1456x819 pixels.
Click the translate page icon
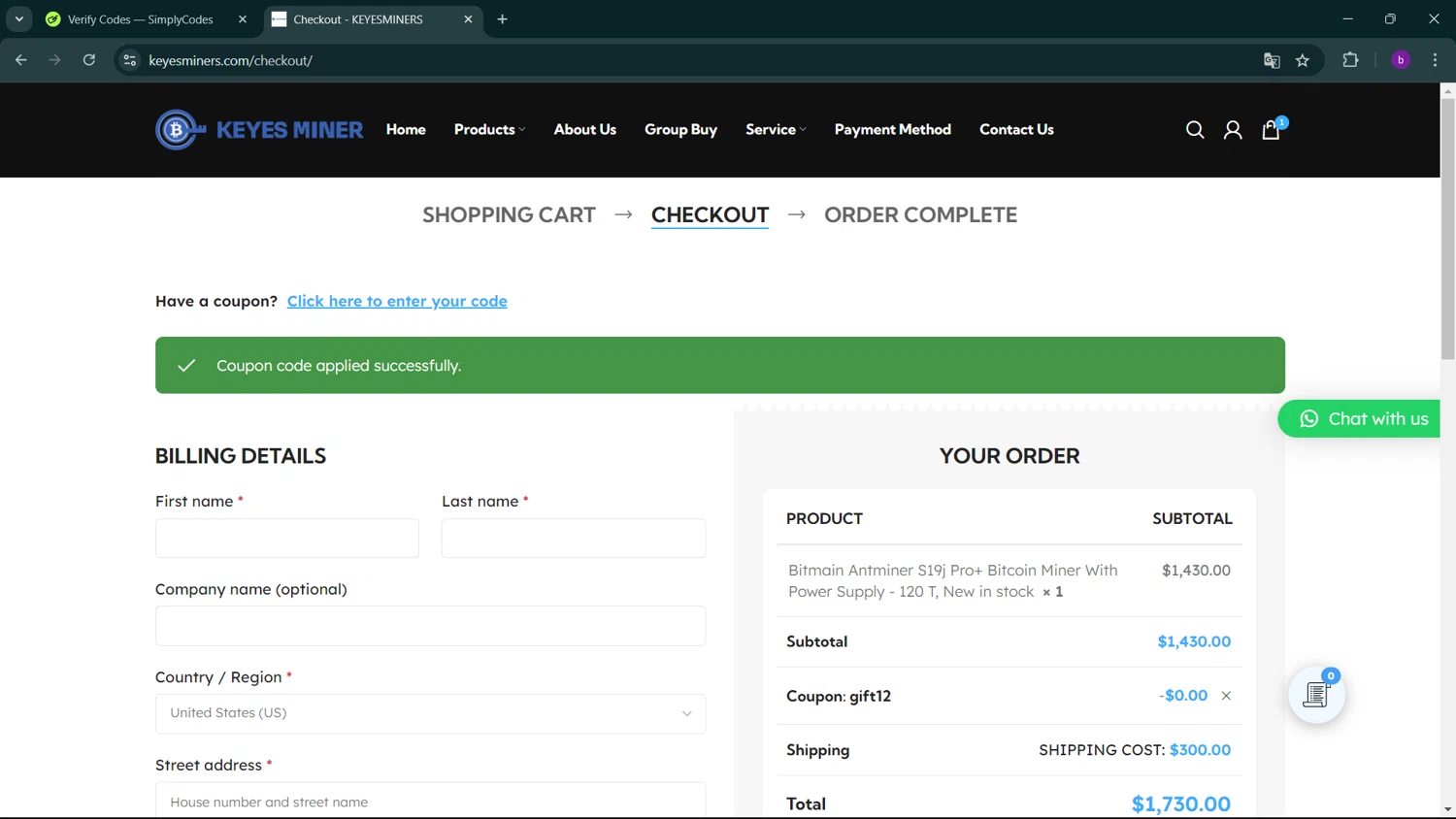point(1272,60)
